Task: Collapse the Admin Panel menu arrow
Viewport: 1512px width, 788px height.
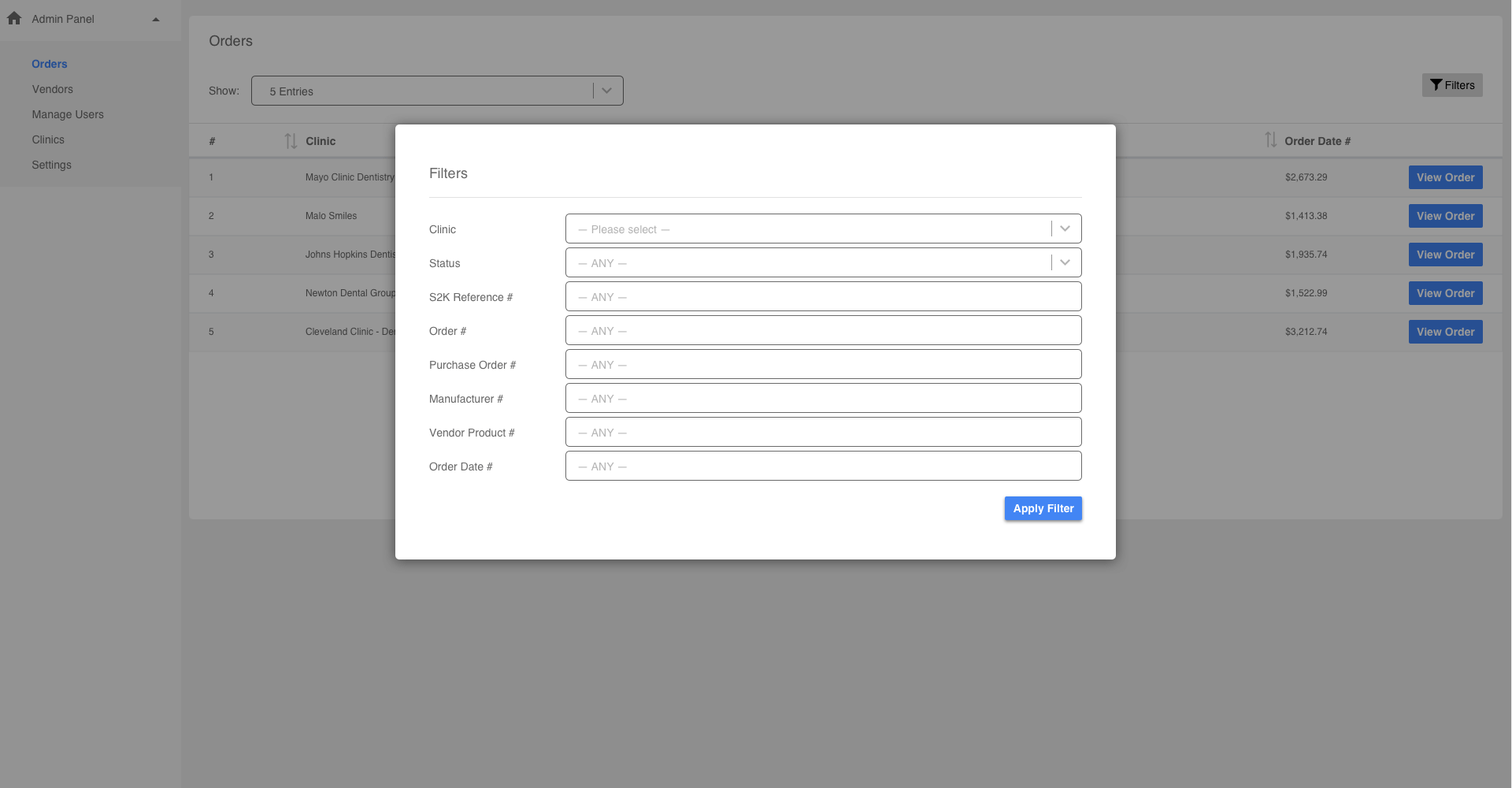Action: pos(156,19)
